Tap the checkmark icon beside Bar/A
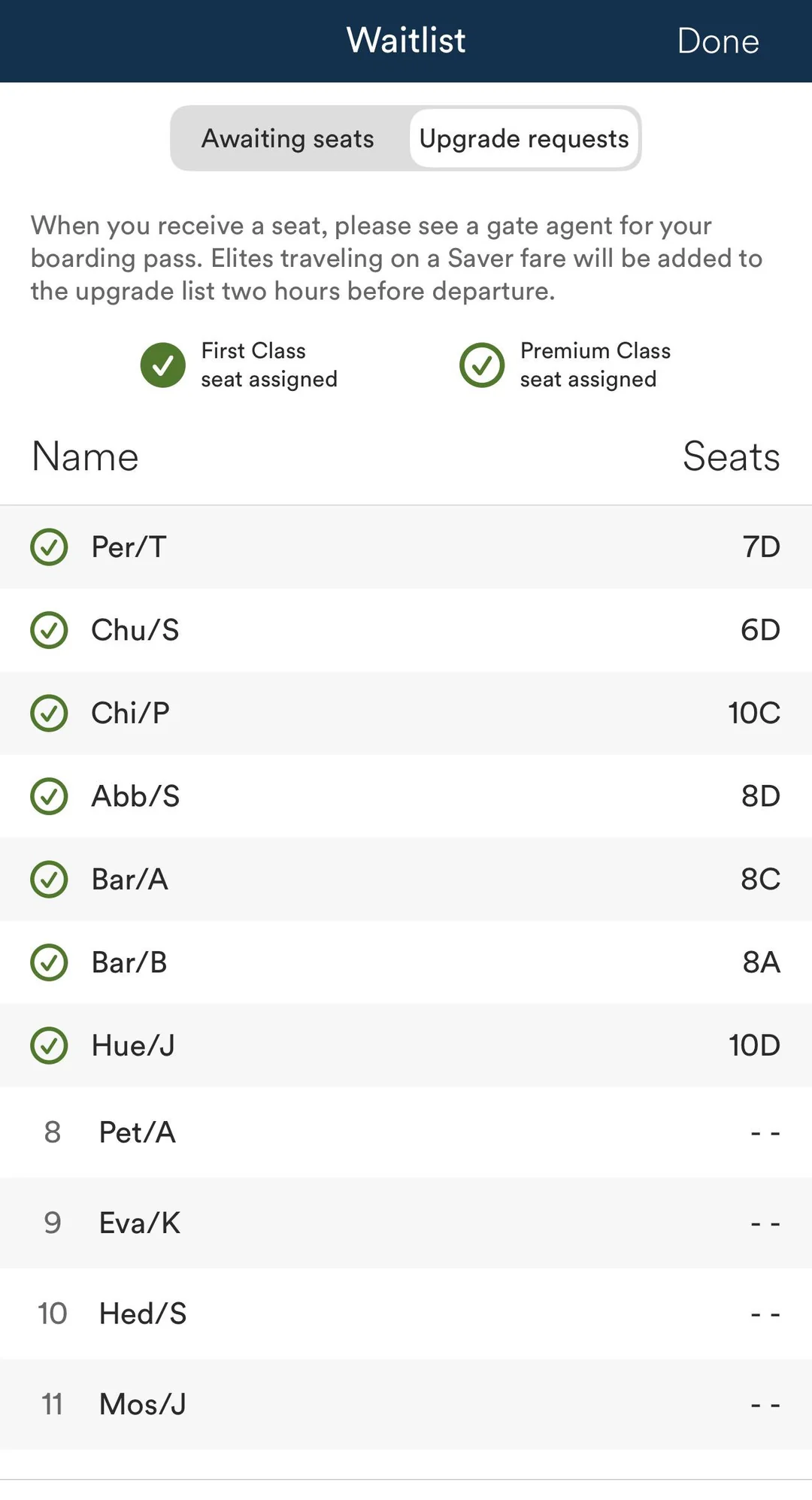 click(x=50, y=879)
